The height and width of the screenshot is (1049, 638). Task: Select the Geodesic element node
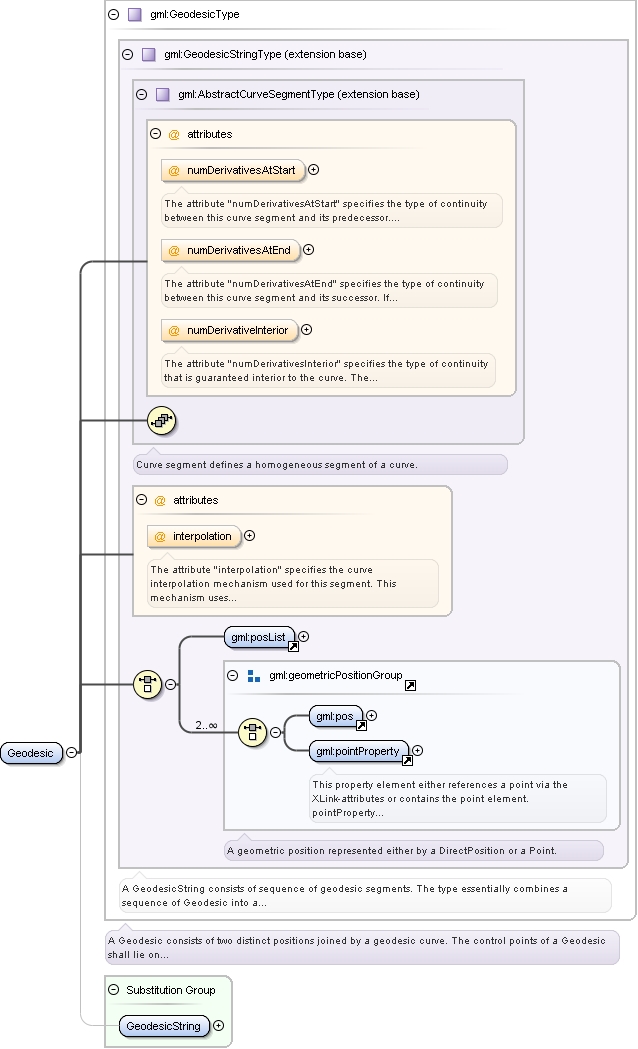coord(31,753)
